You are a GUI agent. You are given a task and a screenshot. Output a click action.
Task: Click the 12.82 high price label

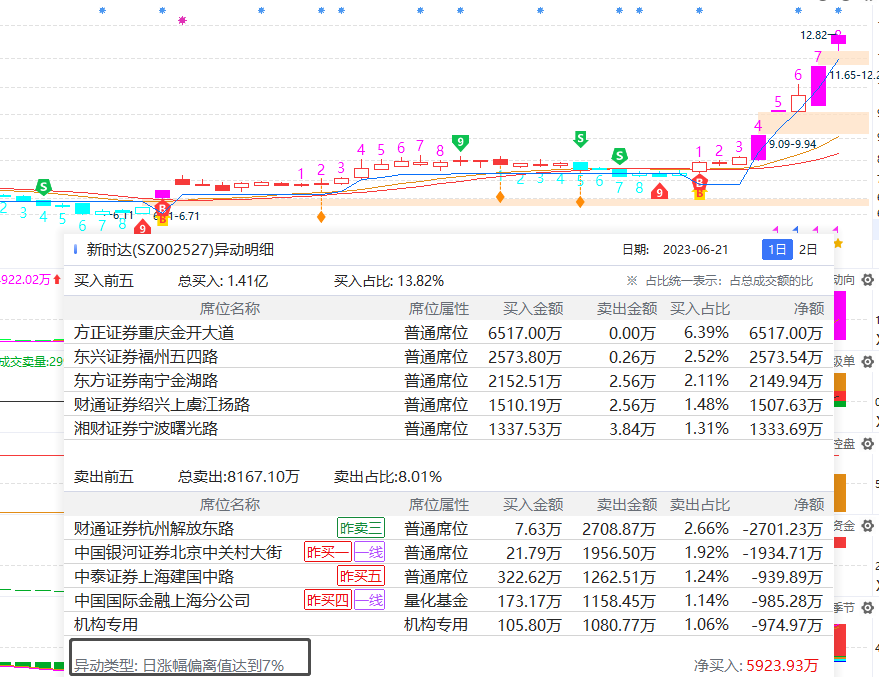click(813, 35)
